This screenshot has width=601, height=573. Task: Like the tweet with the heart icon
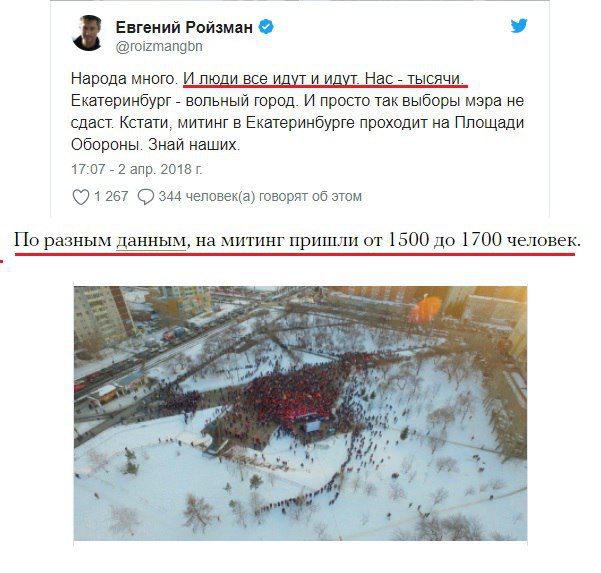pyautogui.click(x=81, y=197)
